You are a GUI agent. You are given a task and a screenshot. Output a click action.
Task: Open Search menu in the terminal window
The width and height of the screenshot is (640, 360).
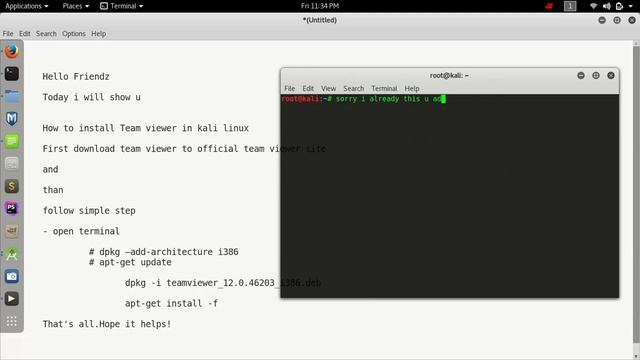click(x=353, y=88)
